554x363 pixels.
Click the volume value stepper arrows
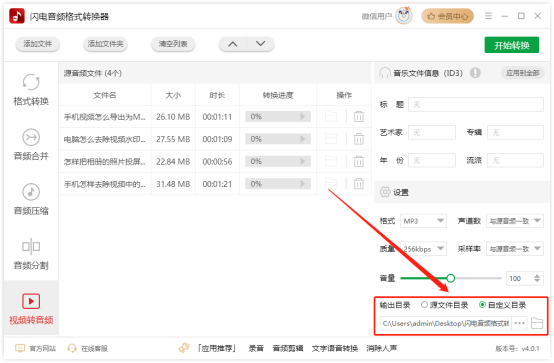click(537, 278)
